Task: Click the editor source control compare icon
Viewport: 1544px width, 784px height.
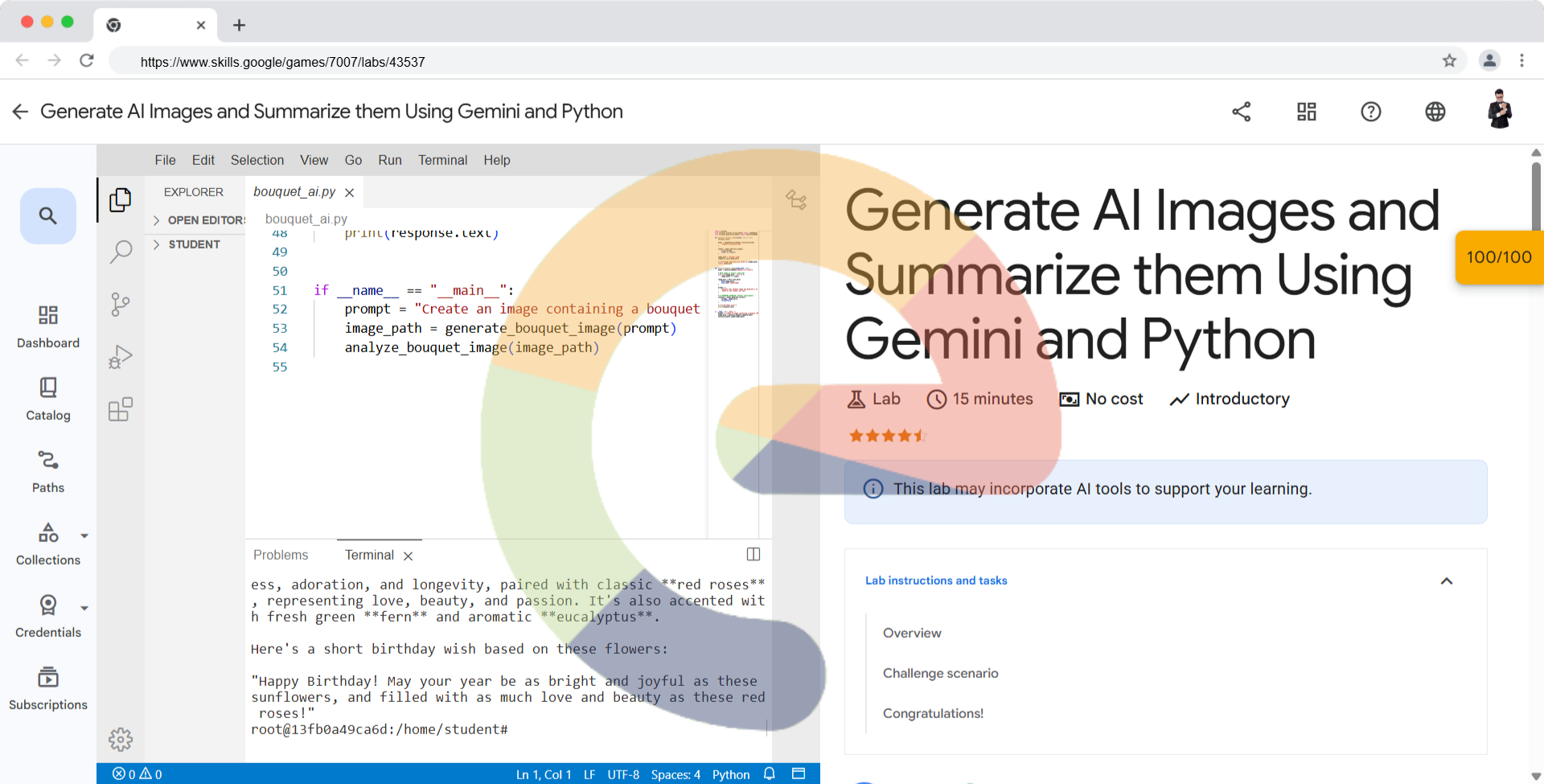Action: click(x=796, y=199)
